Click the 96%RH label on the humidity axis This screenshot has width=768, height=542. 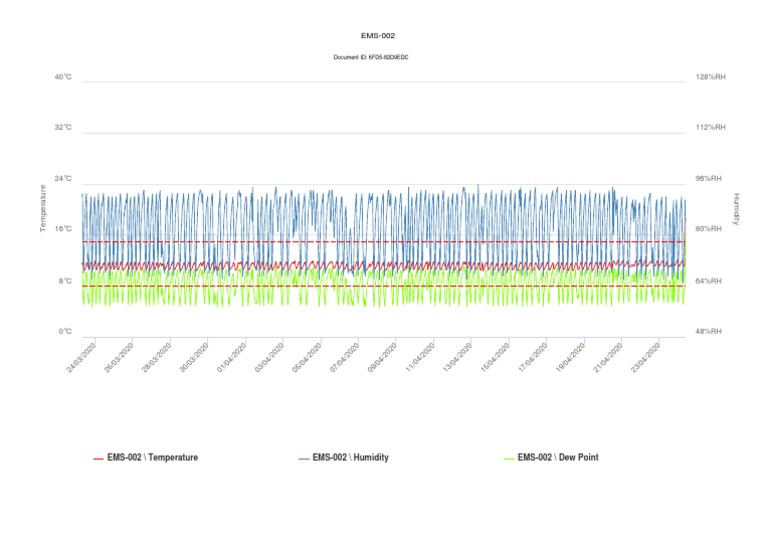tap(709, 179)
